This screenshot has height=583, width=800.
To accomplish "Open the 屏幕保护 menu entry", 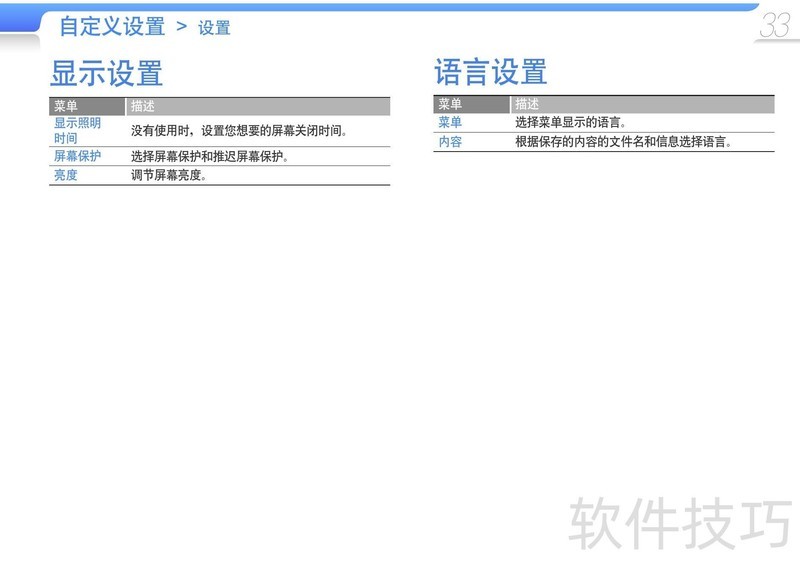I will point(77,157).
